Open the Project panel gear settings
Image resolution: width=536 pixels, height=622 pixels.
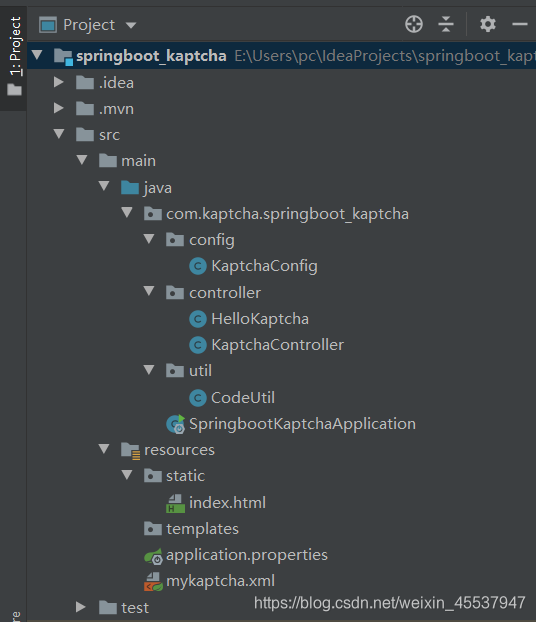pos(488,24)
